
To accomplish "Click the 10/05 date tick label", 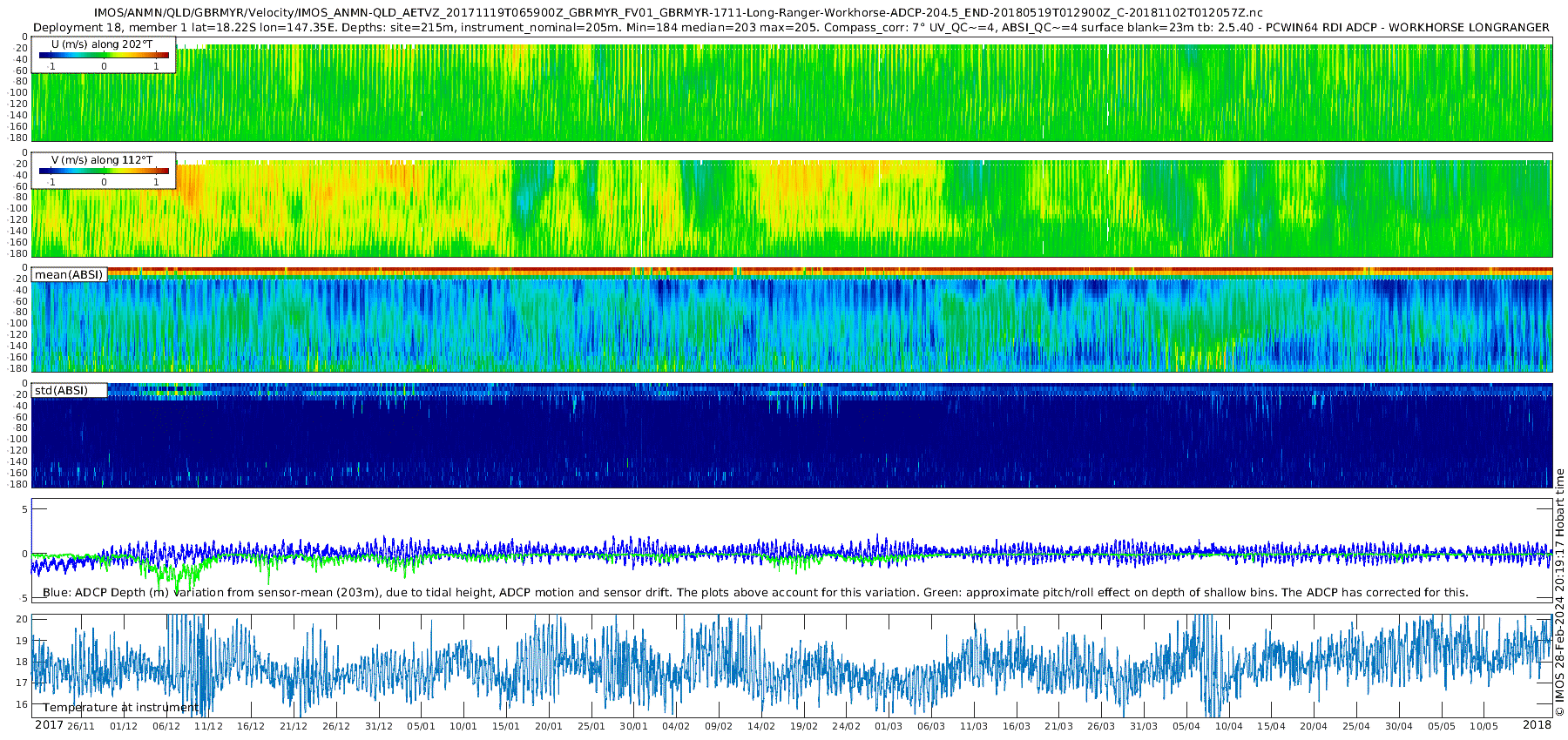I will point(1484,726).
